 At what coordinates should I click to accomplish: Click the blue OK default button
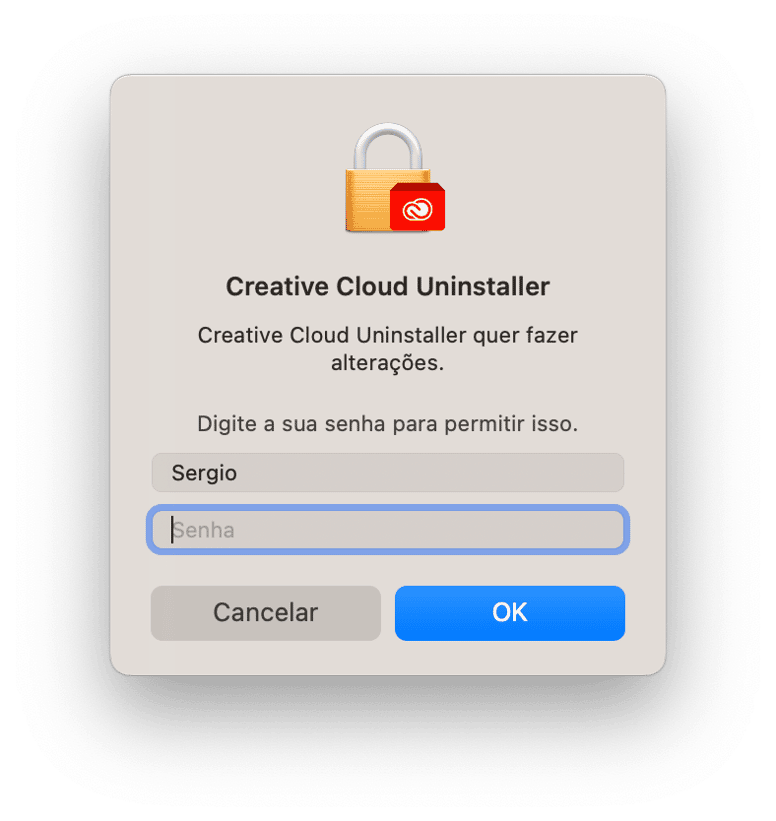point(510,613)
